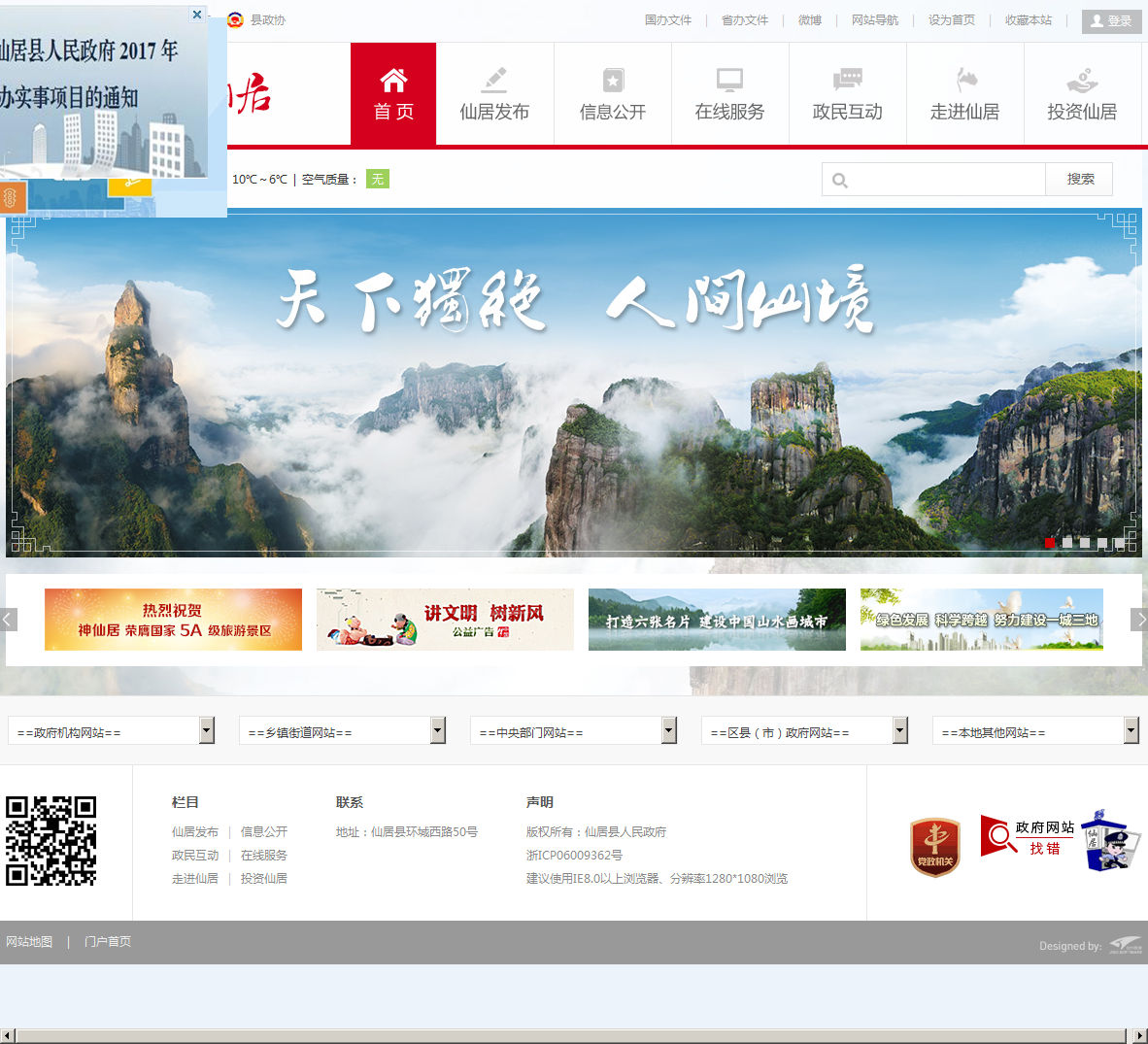Click the green air quality 无 badge
The image size is (1148, 1044).
tap(378, 179)
